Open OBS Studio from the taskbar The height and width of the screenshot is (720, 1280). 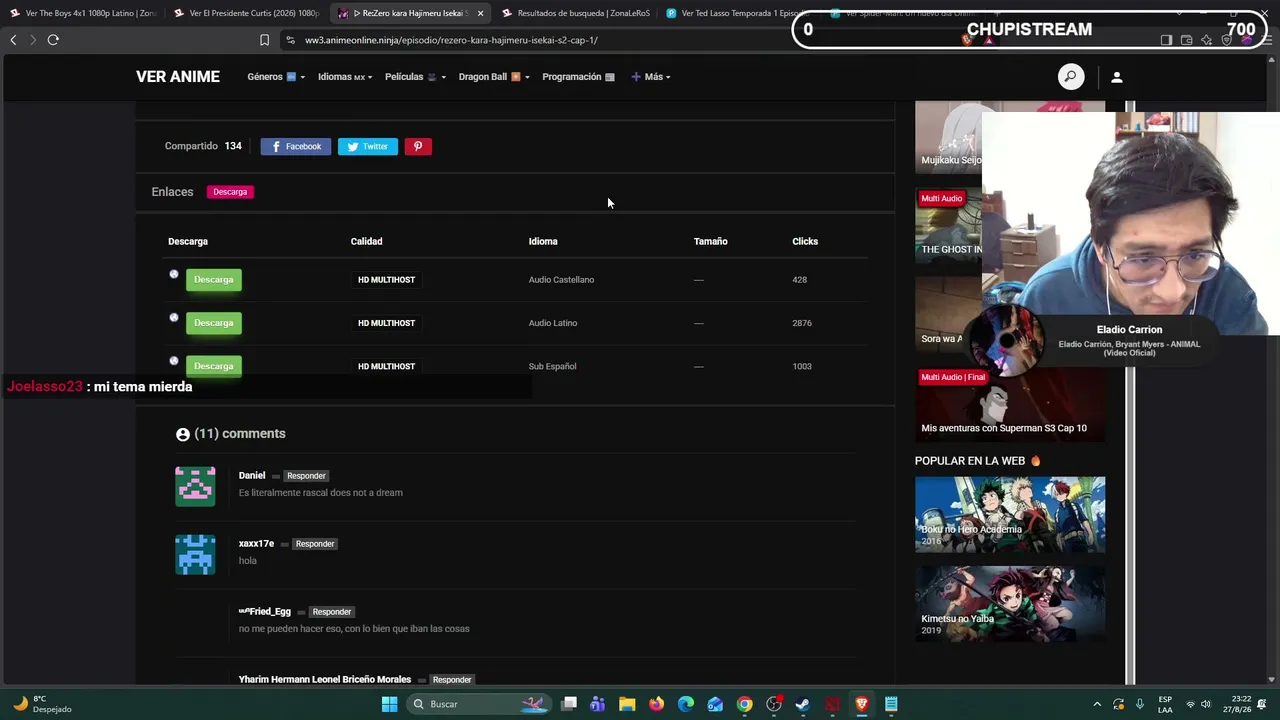tap(774, 704)
